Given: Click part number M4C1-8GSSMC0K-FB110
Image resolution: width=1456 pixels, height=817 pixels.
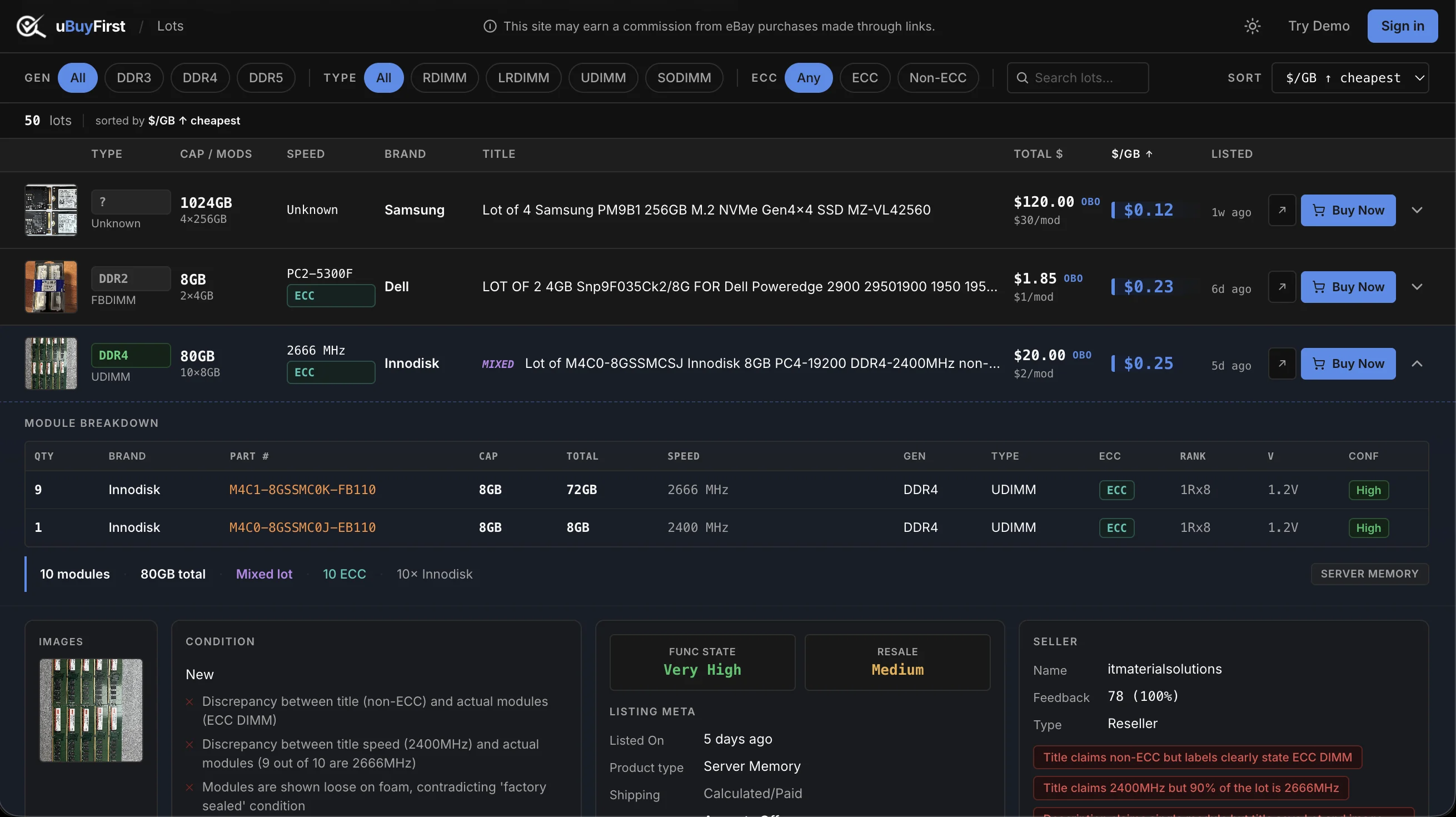Looking at the screenshot, I should [302, 490].
